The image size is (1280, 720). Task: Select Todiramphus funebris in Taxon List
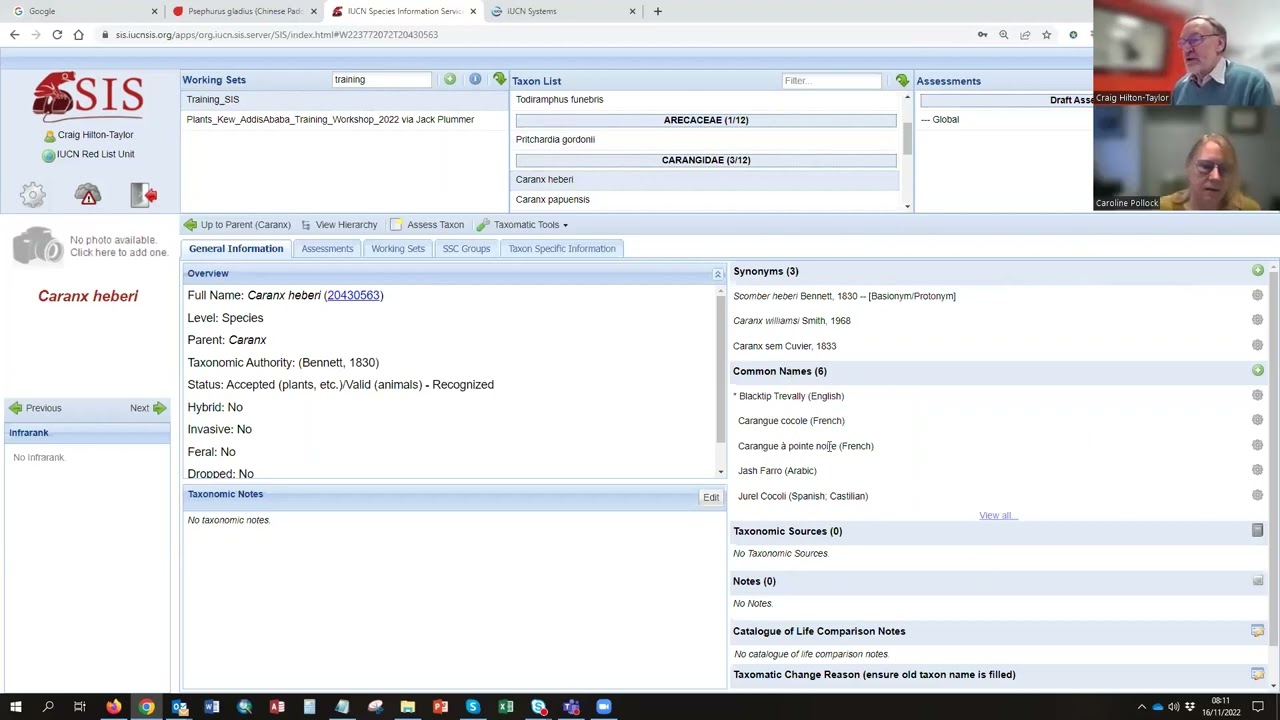pyautogui.click(x=559, y=100)
